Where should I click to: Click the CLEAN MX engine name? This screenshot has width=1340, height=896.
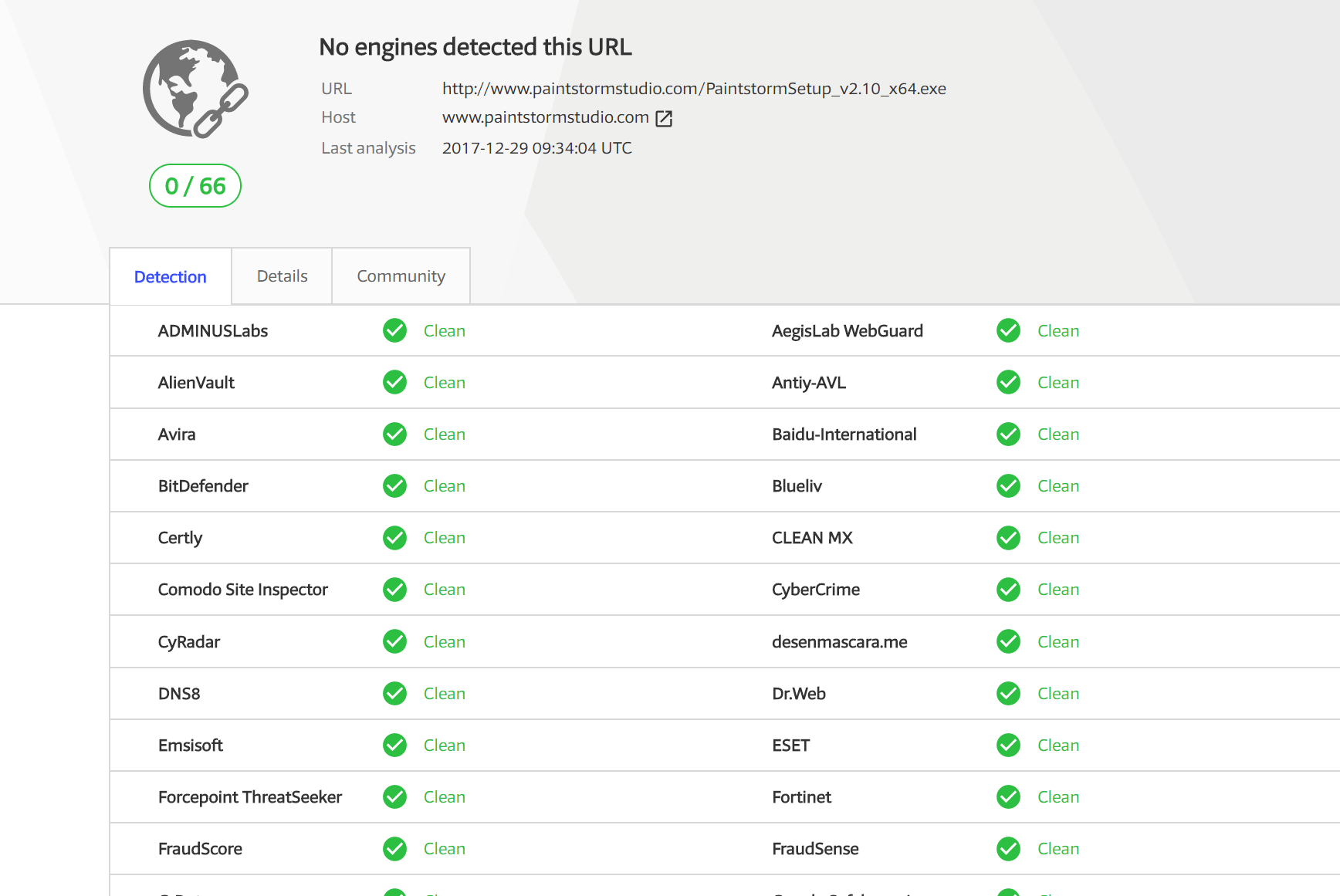coord(812,538)
